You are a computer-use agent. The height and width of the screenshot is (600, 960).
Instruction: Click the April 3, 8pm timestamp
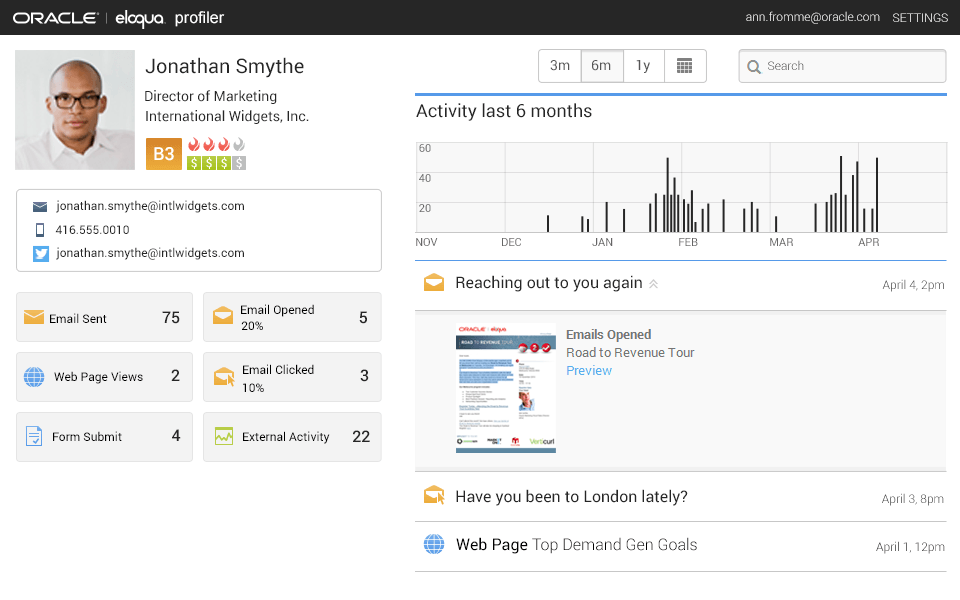coord(912,499)
